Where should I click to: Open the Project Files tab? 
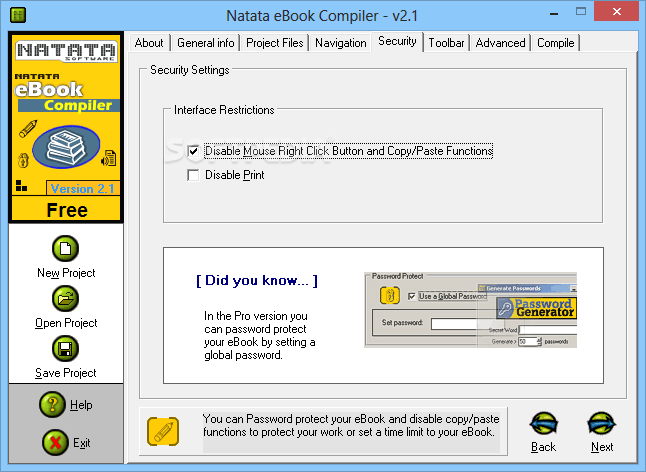click(275, 43)
